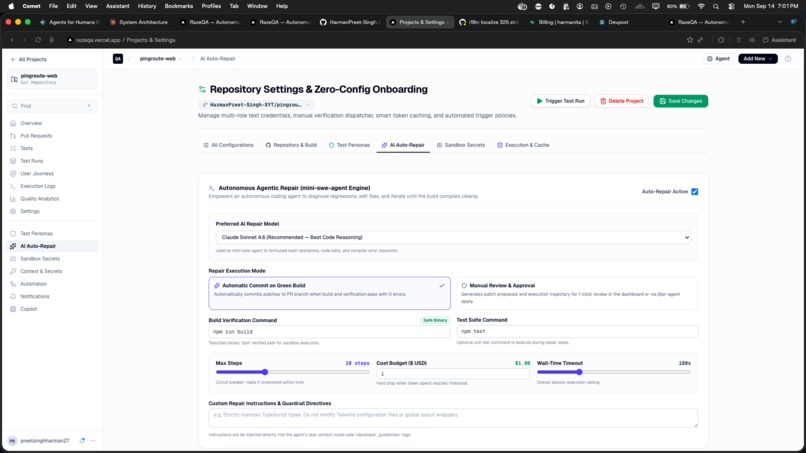This screenshot has width=806, height=453.
Task: Expand the repository branch selector chip
Action: pyautogui.click(x=256, y=105)
